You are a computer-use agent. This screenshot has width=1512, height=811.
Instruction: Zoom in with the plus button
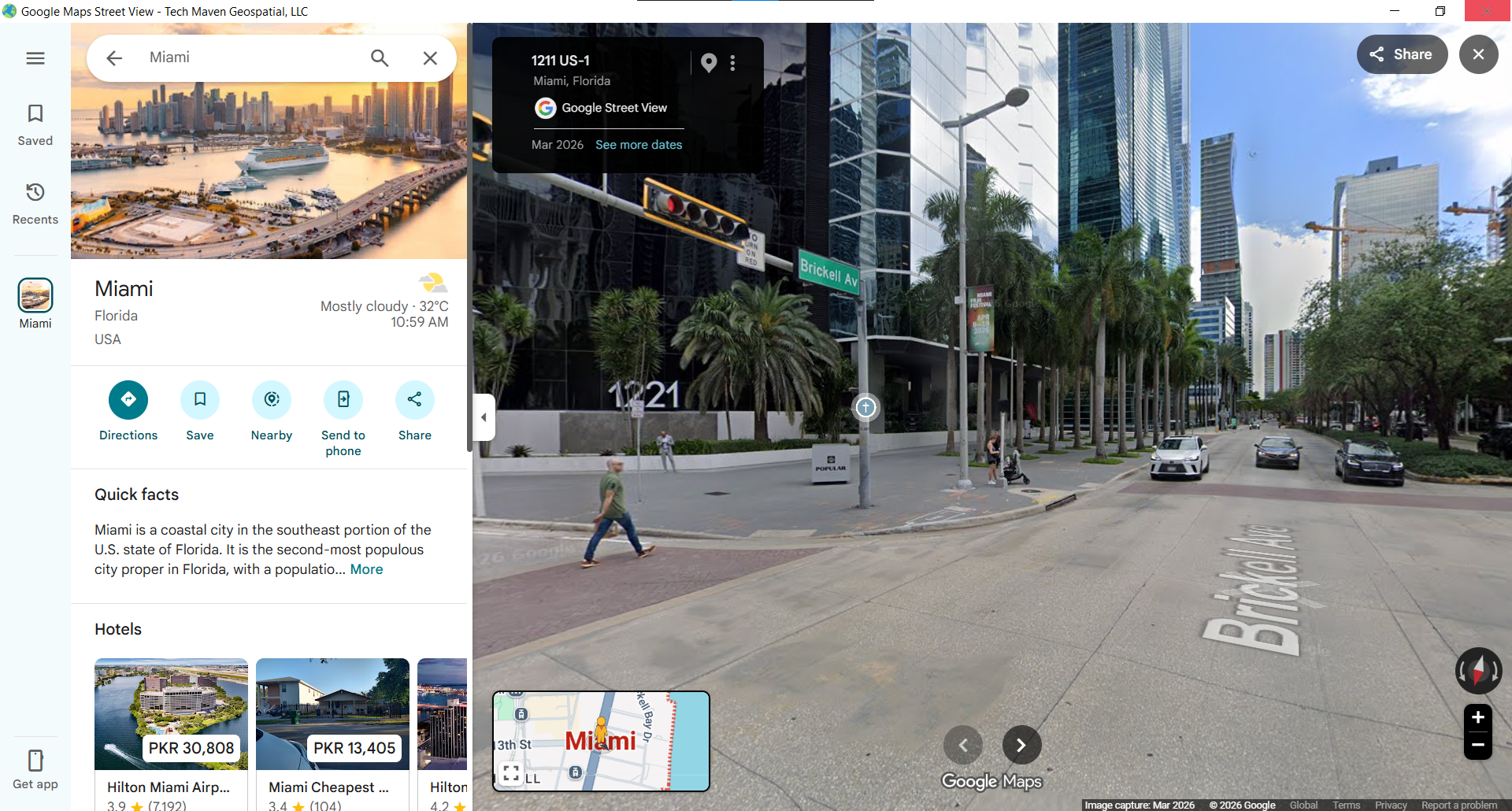tap(1478, 717)
